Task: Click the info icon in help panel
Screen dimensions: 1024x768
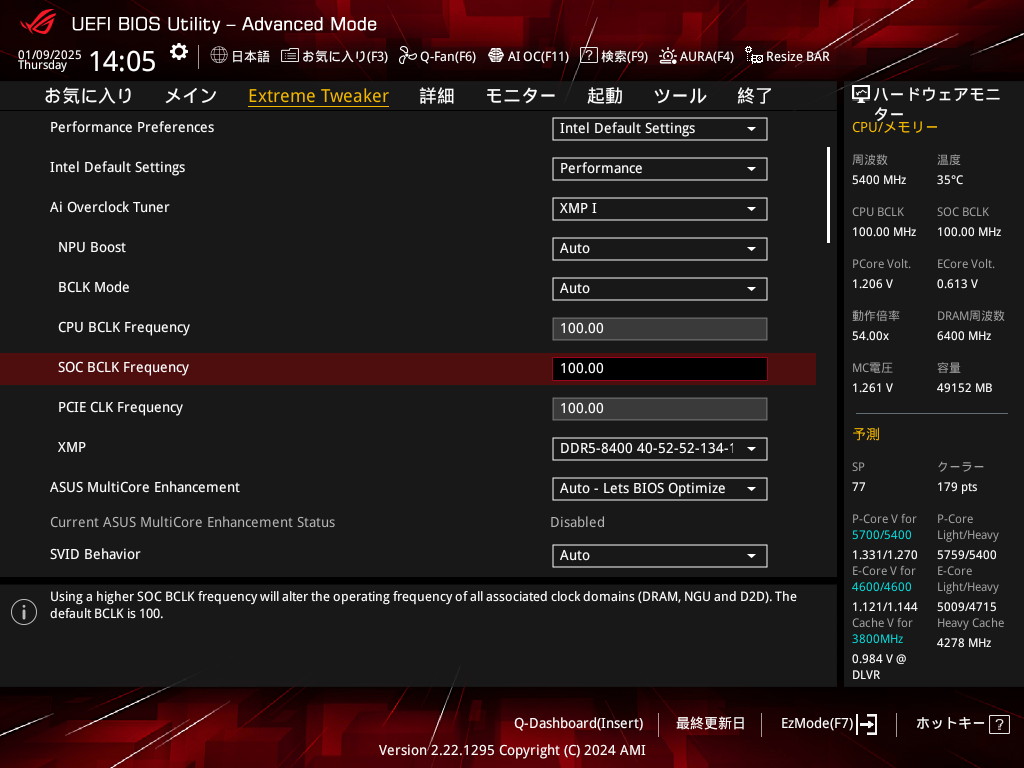Action: point(24,612)
